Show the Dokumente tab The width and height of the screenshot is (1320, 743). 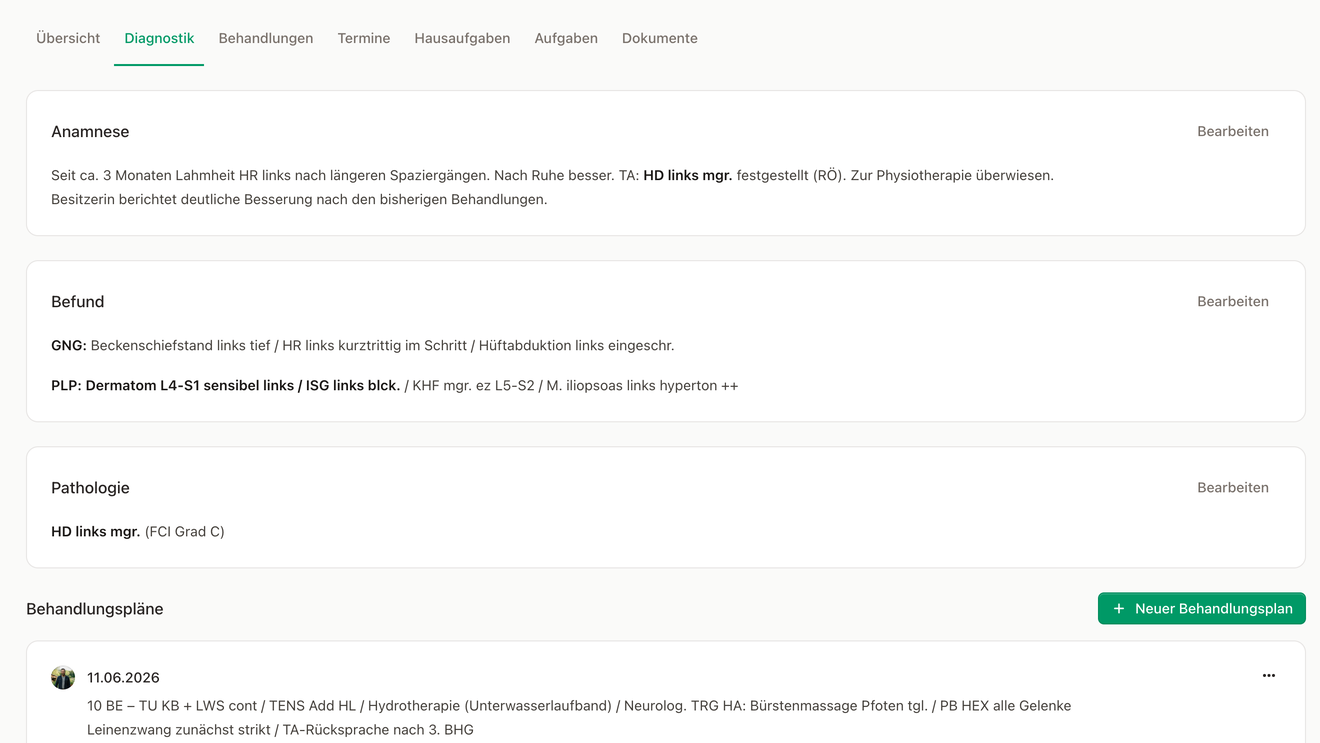click(x=660, y=38)
